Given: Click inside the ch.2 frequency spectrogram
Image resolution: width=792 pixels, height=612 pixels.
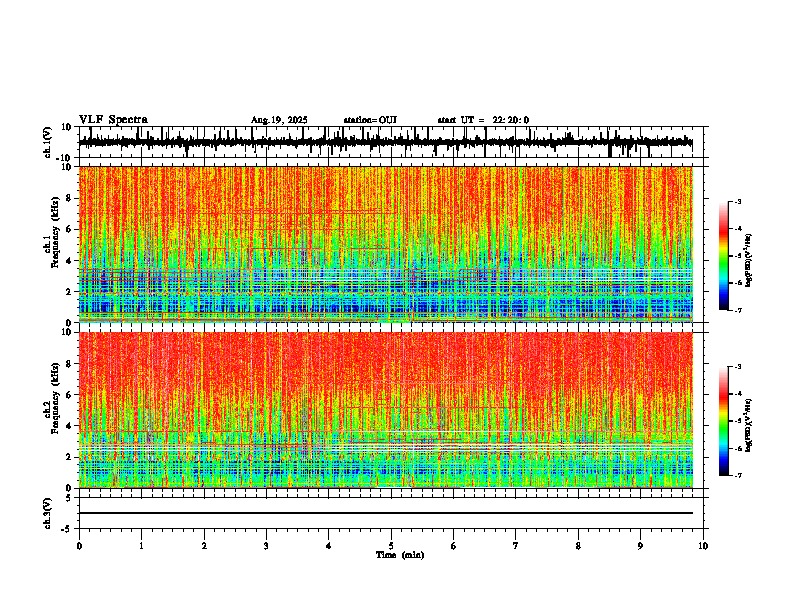Looking at the screenshot, I should click(385, 410).
